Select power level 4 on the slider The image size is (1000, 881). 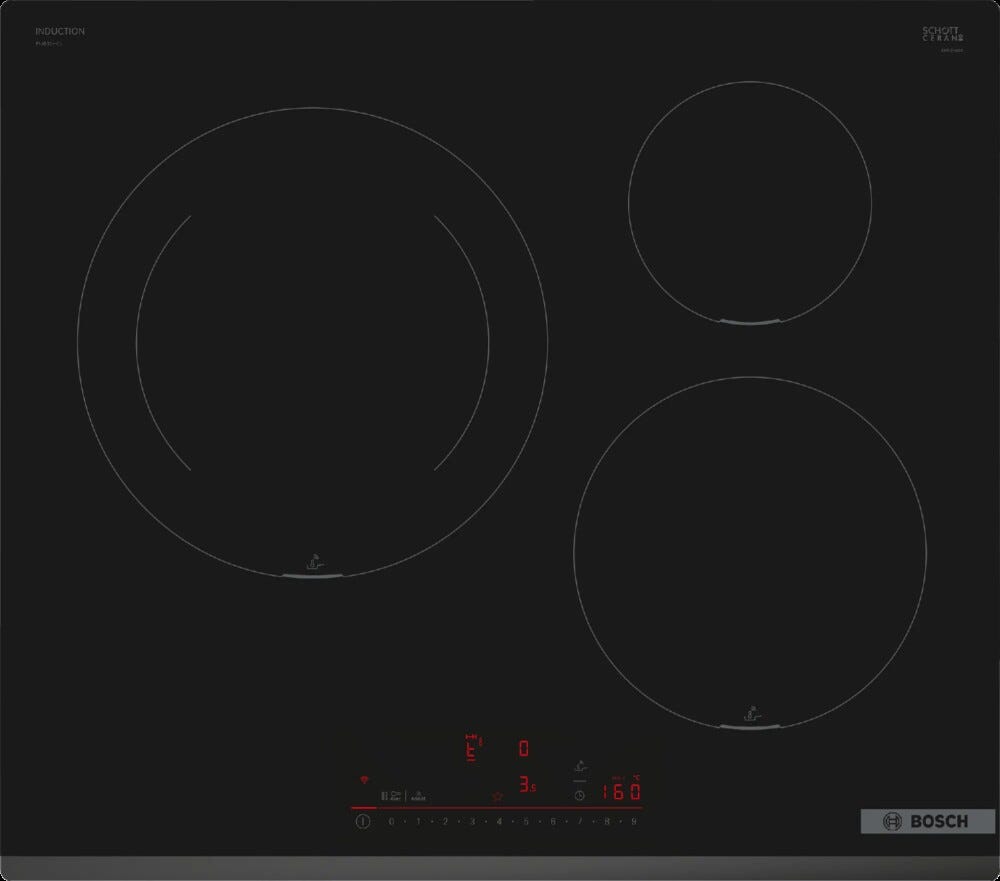[x=499, y=822]
